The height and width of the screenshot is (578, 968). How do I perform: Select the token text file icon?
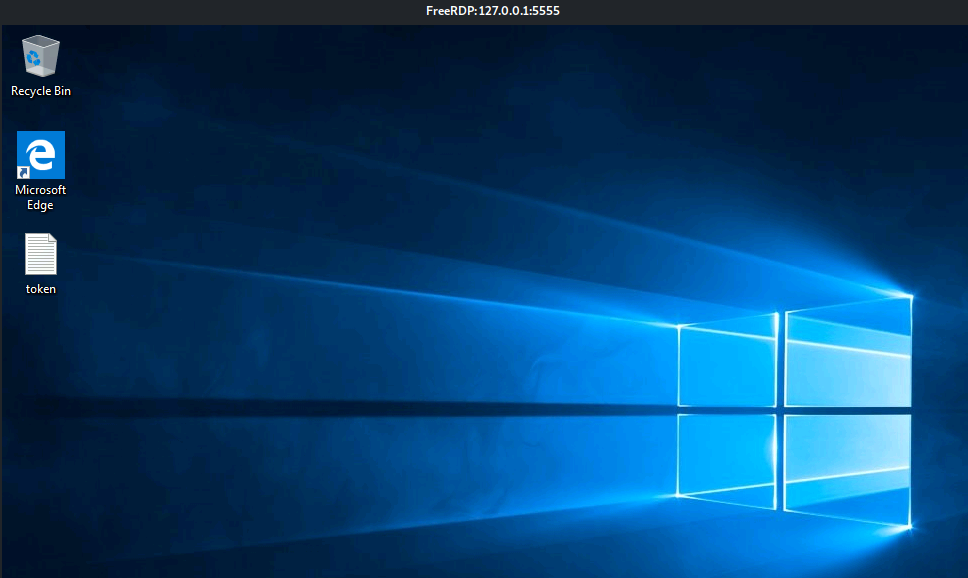click(41, 254)
